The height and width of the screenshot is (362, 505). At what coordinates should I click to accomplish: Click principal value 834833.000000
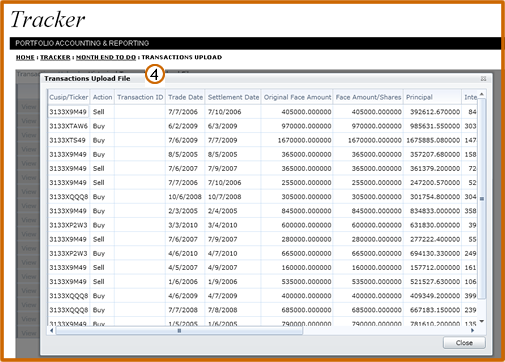(435, 211)
